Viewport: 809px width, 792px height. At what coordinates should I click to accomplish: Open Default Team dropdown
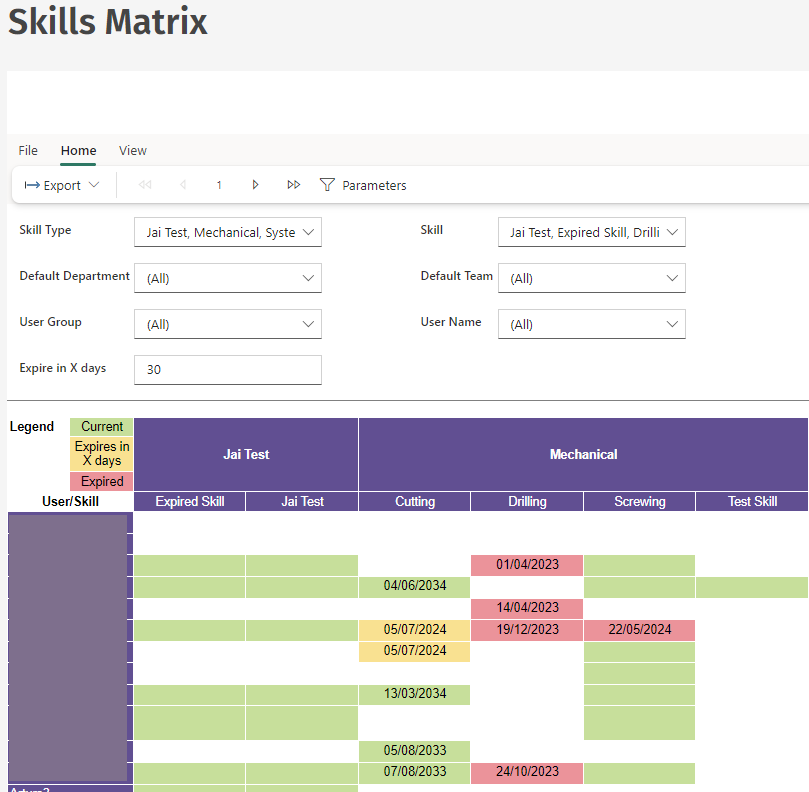pos(591,278)
